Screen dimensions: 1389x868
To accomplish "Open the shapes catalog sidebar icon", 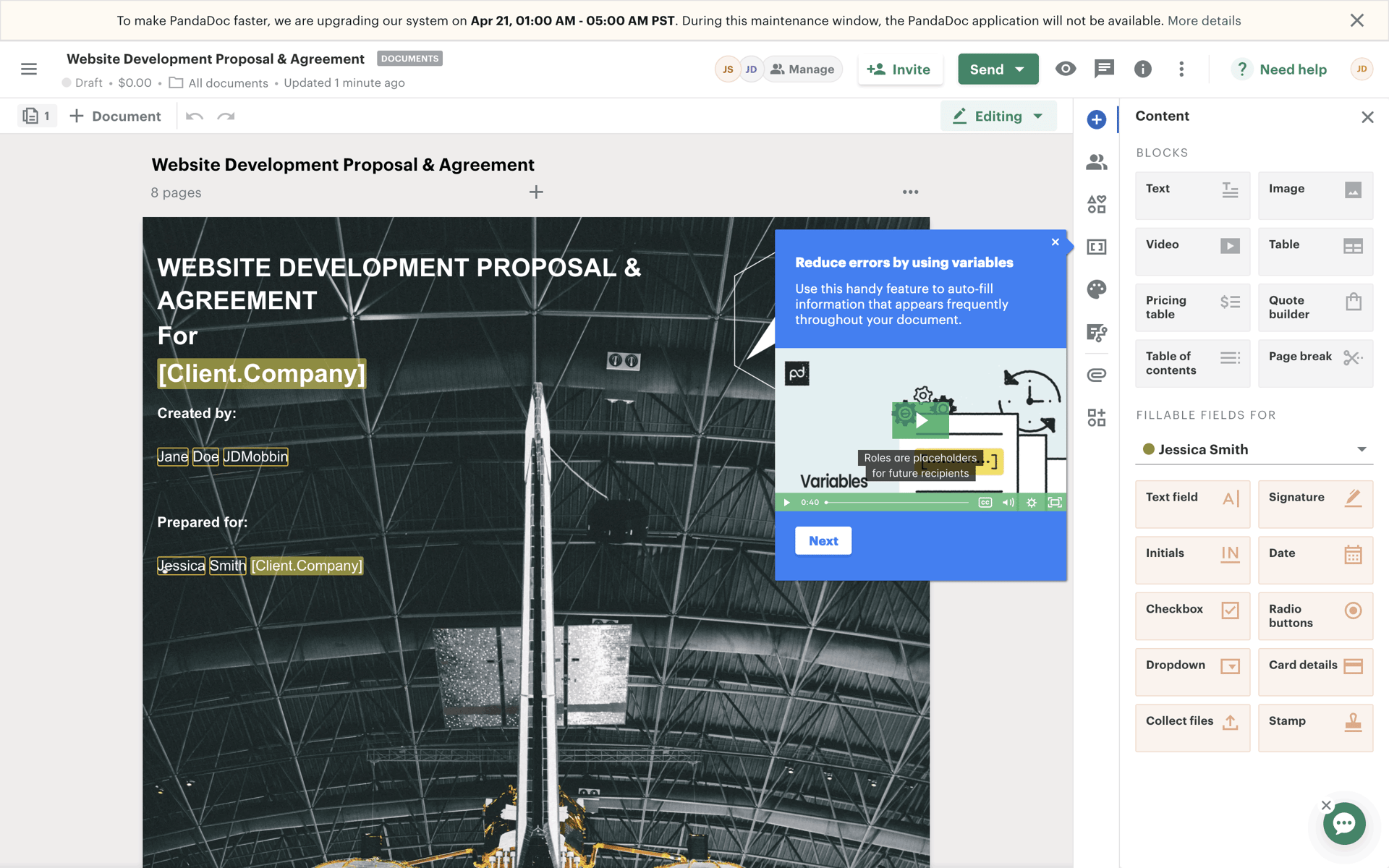I will point(1097,204).
